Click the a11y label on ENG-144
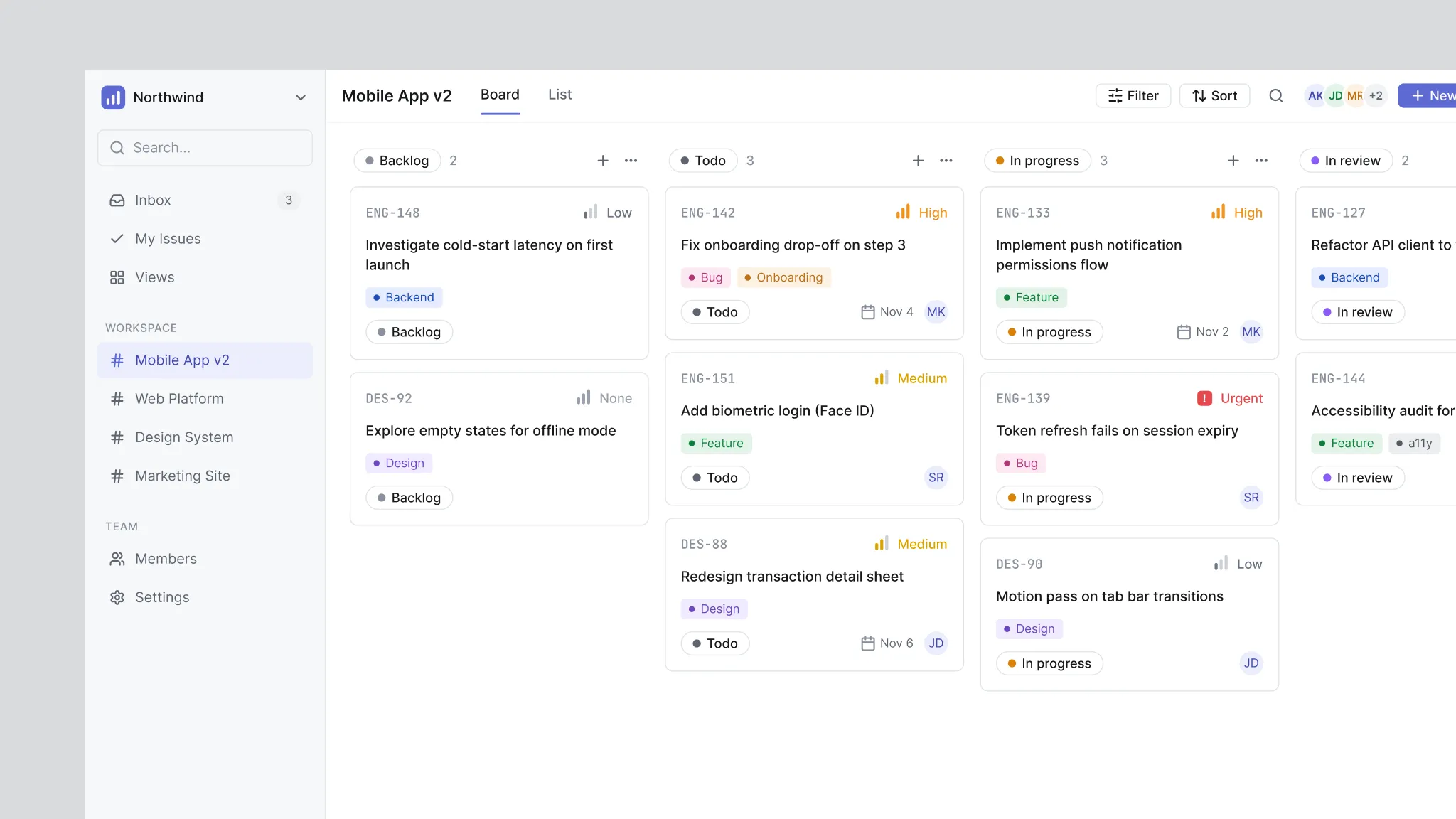Image resolution: width=1456 pixels, height=819 pixels. [1414, 443]
